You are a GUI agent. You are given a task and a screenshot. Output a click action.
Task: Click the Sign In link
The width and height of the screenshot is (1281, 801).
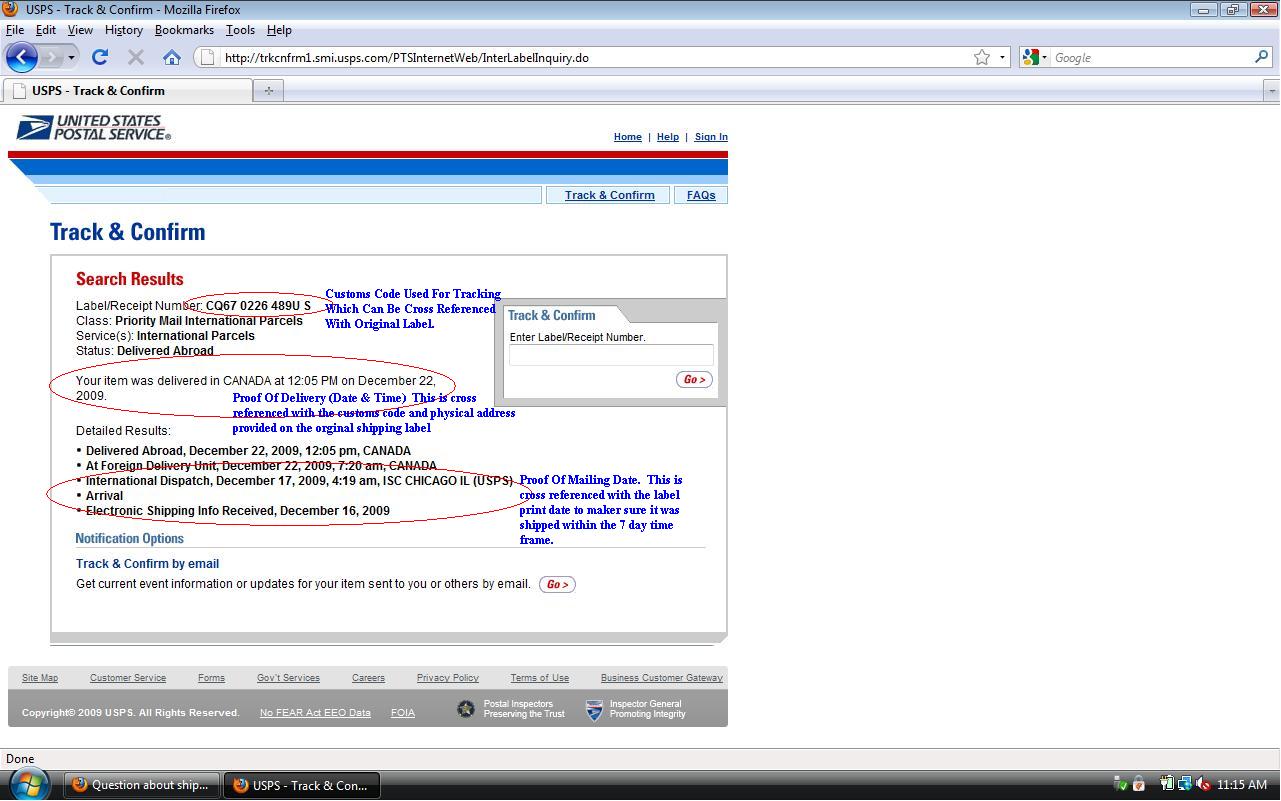pyautogui.click(x=711, y=137)
